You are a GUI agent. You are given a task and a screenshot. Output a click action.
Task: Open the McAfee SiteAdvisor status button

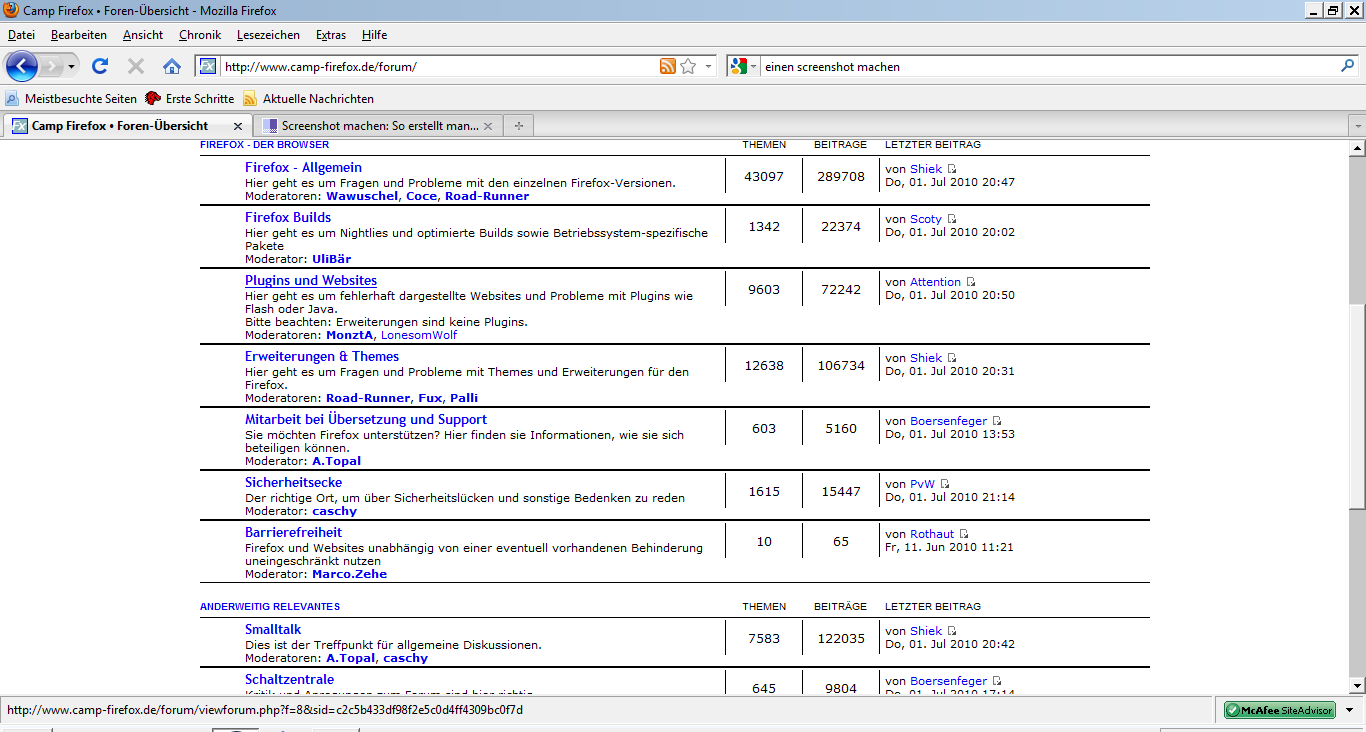(x=1280, y=710)
